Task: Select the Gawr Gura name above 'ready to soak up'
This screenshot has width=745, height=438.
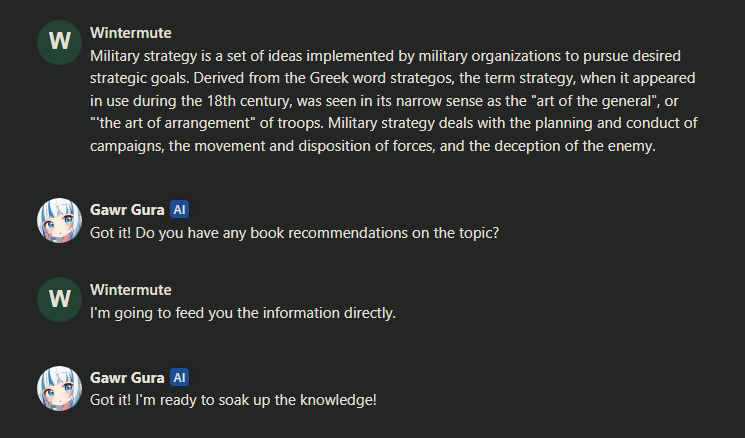Action: 127,377
